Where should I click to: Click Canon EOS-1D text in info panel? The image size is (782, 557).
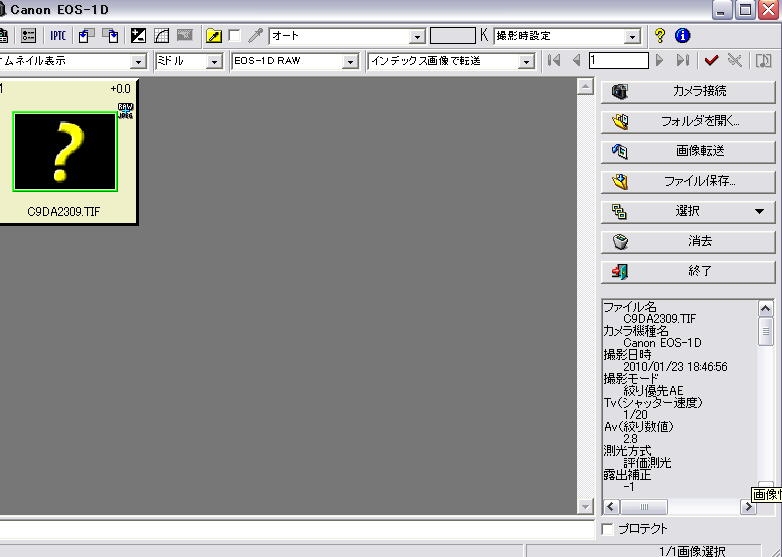tap(662, 343)
